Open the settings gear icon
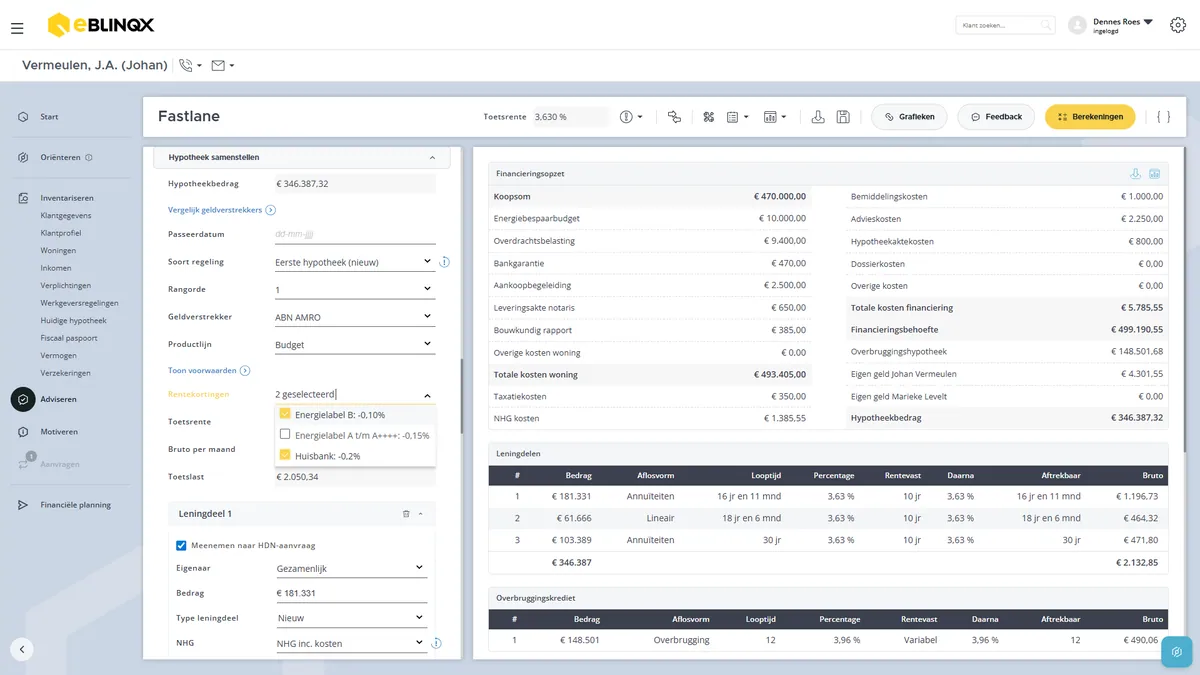 point(1177,25)
